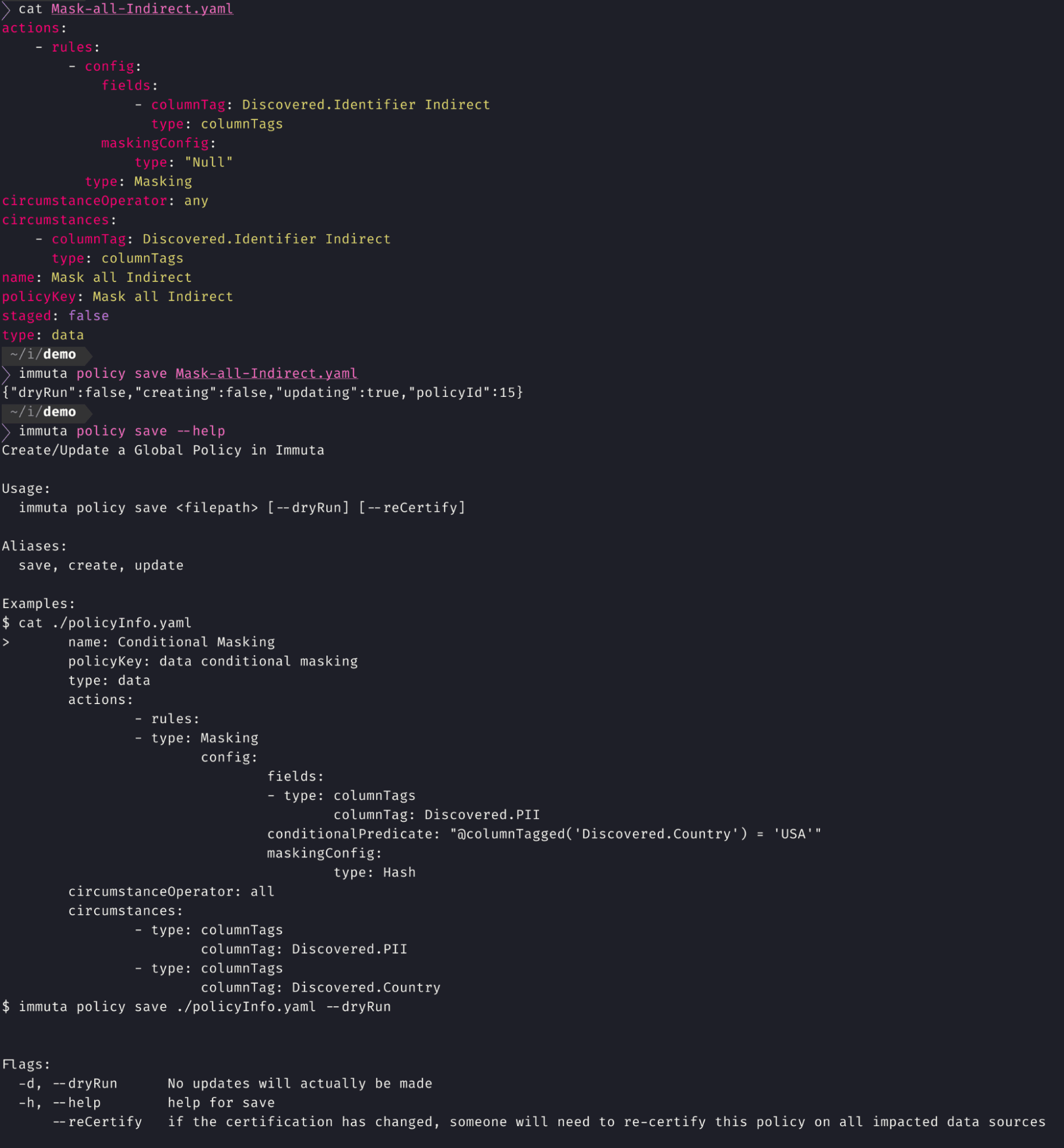Click the "Null" masking type value
The height and width of the screenshot is (1148, 1064).
209,163
